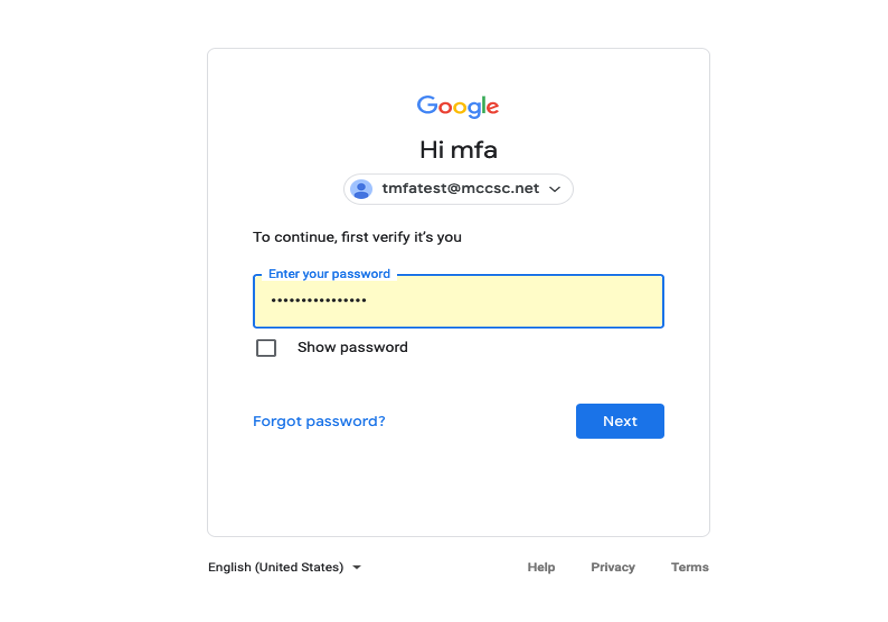Select the tmfatest@mccsc.net account chip

coord(460,189)
